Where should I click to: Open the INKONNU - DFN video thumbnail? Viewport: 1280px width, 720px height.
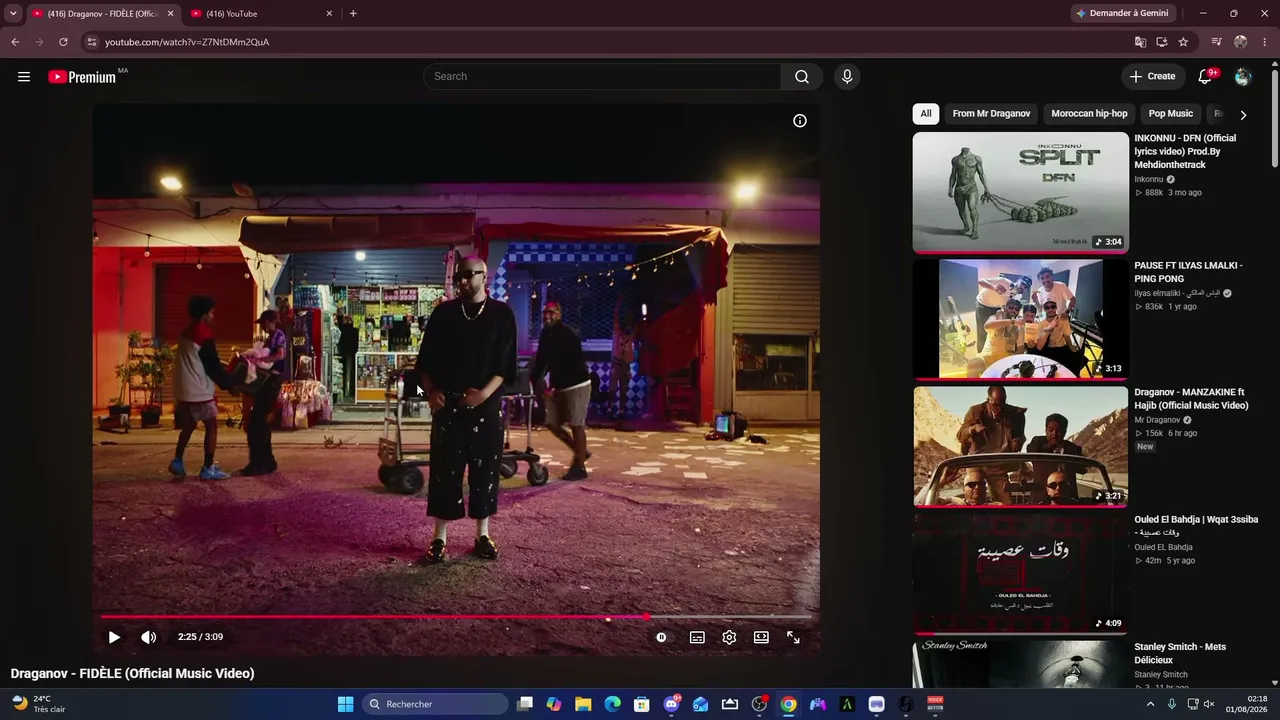(1020, 193)
